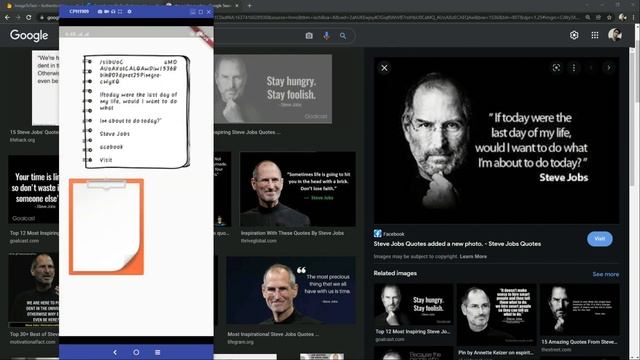The width and height of the screenshot is (640, 360).
Task: Reload the Chrome page
Action: coord(29,18)
